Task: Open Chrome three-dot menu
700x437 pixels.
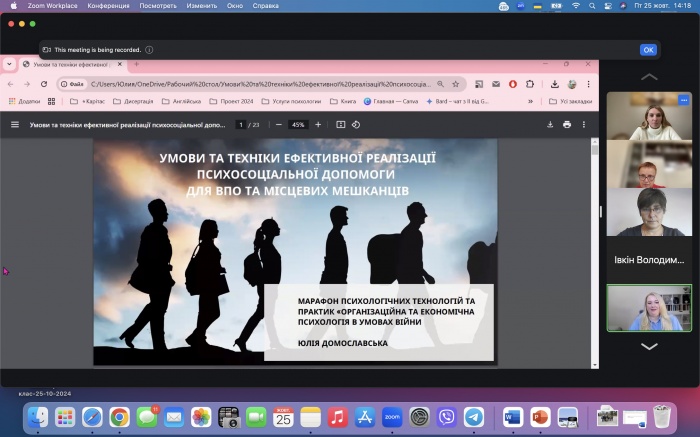Action: 588,84
